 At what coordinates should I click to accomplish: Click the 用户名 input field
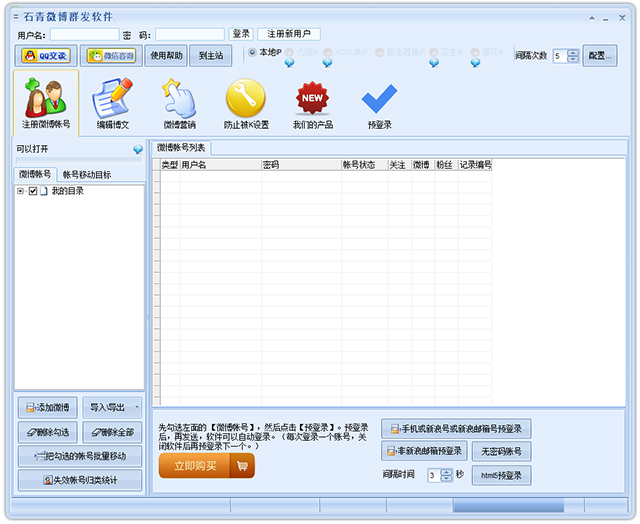(84, 35)
